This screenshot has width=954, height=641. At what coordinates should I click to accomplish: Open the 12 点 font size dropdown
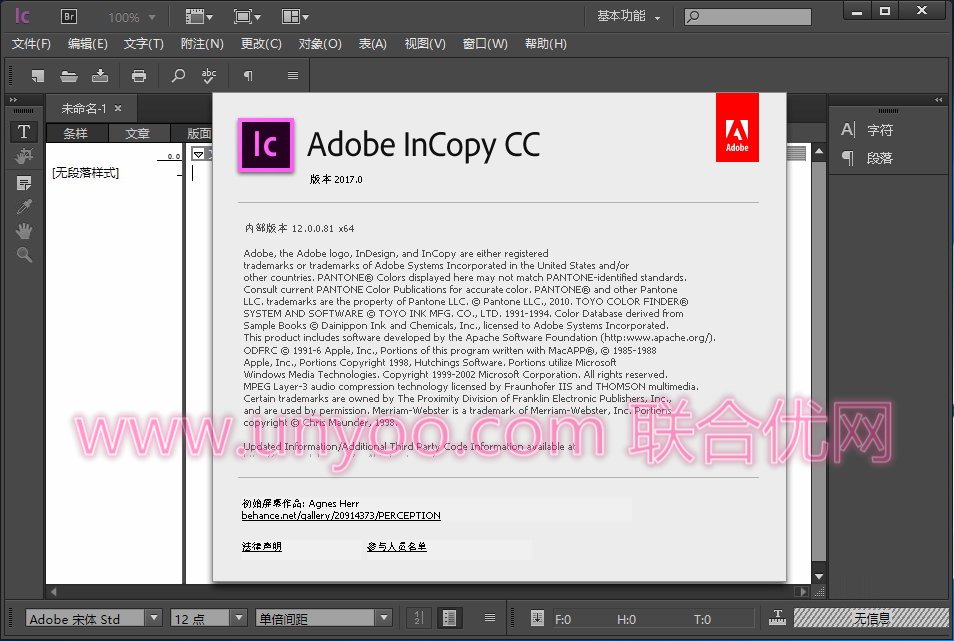239,618
